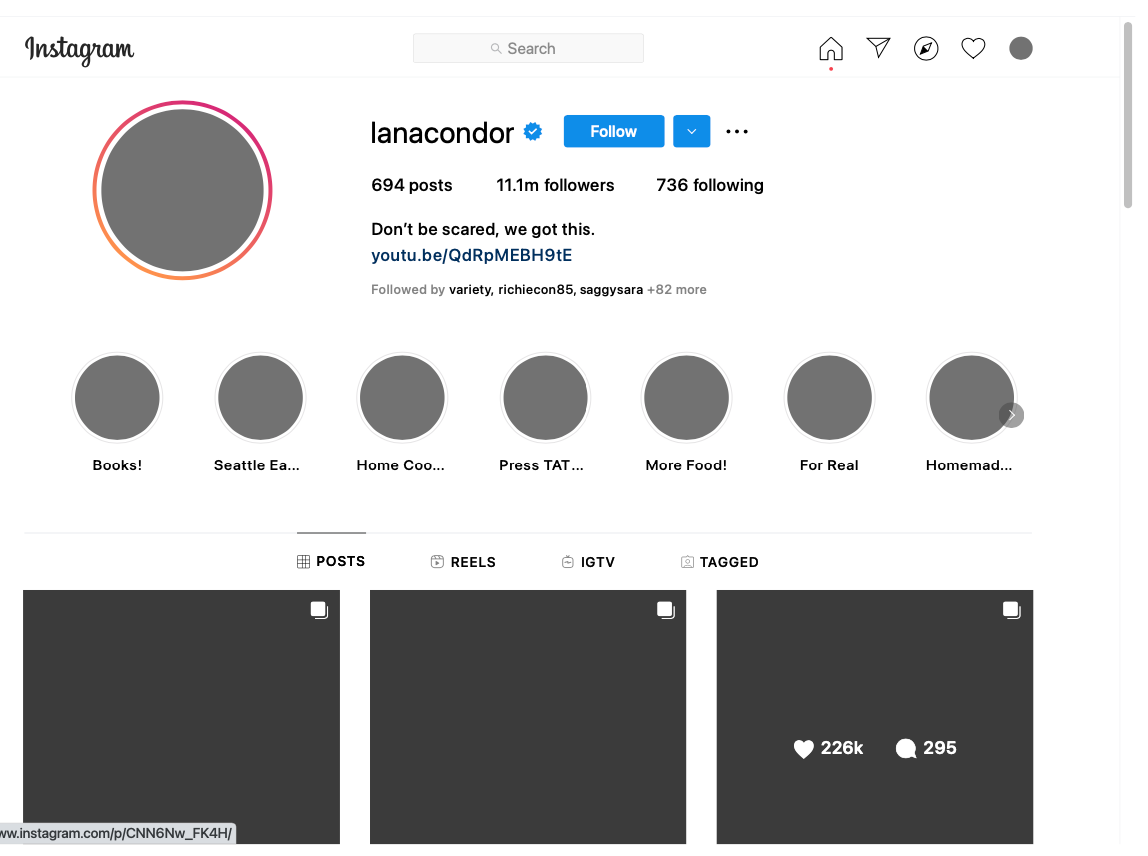
Task: Open the 694 posts count
Action: pyautogui.click(x=411, y=185)
